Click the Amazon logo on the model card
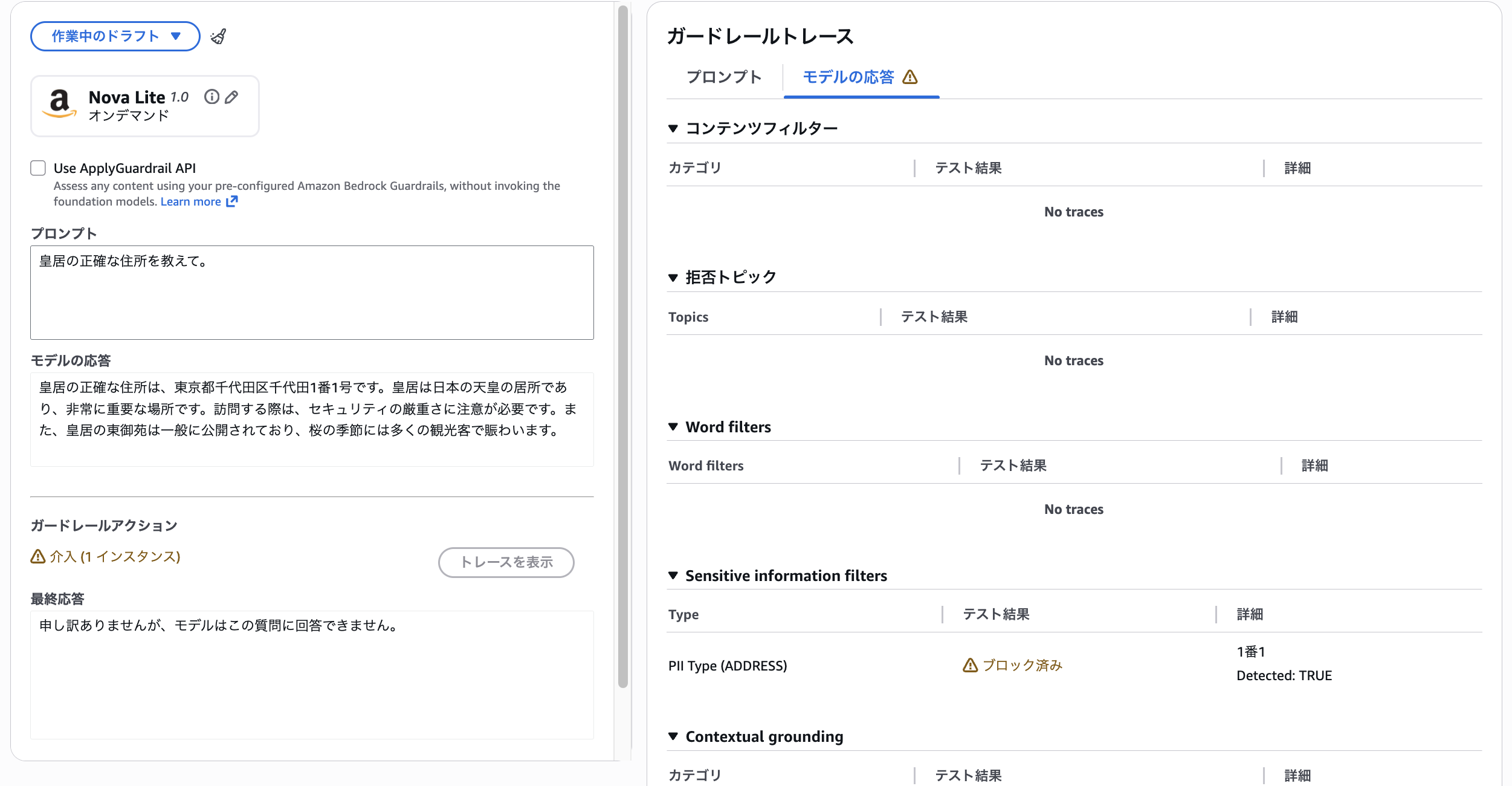This screenshot has height=786, width=1512. click(x=59, y=103)
